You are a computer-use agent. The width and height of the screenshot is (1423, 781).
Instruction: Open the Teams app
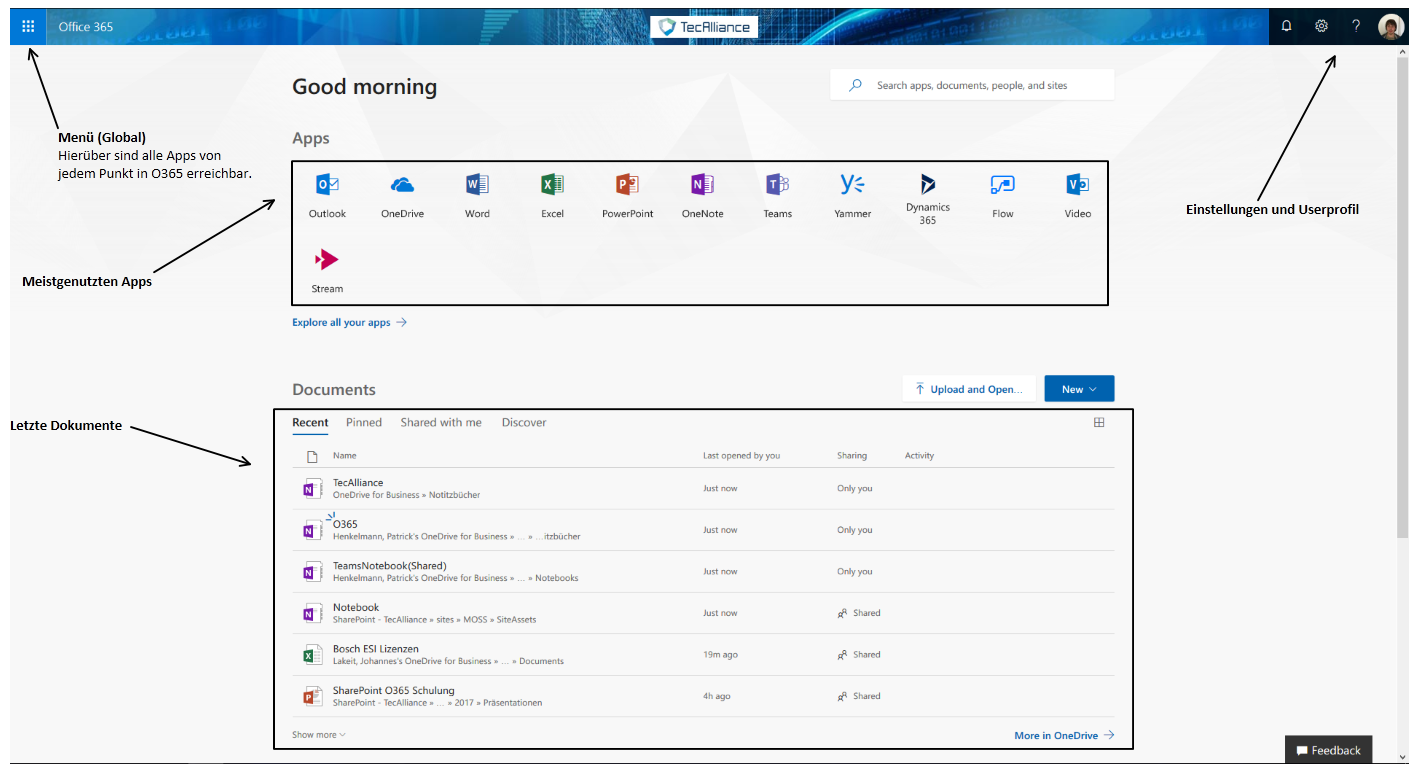777,195
